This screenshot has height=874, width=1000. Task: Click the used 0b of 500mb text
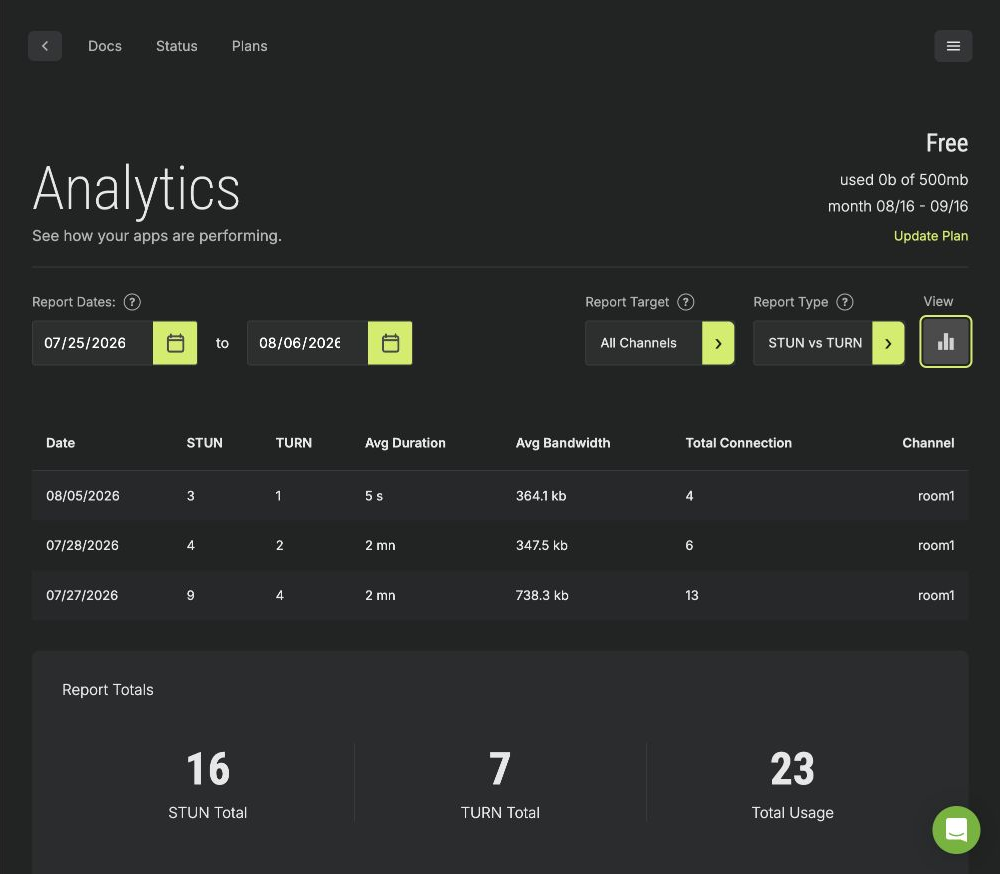[904, 180]
